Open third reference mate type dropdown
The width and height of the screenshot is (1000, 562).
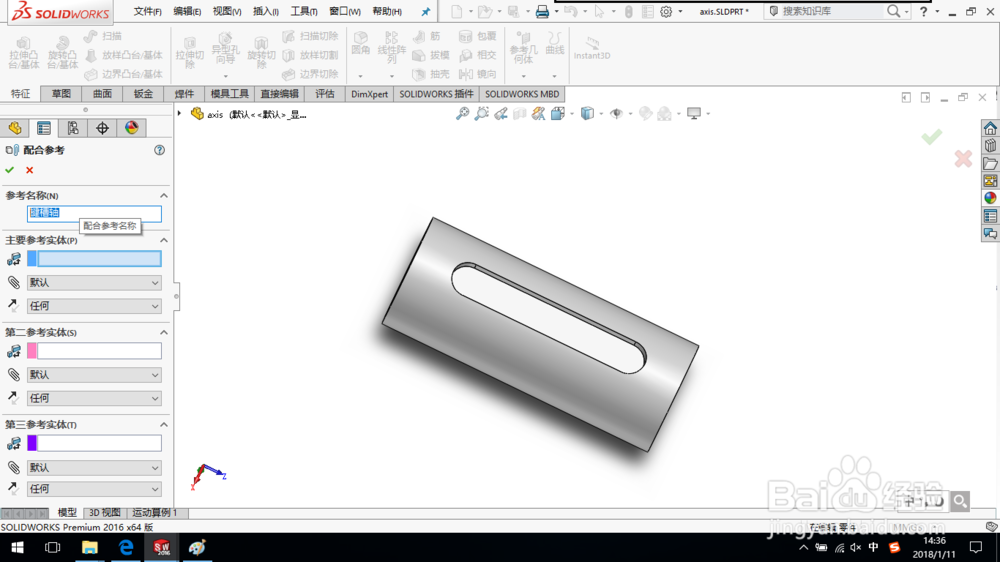point(94,468)
